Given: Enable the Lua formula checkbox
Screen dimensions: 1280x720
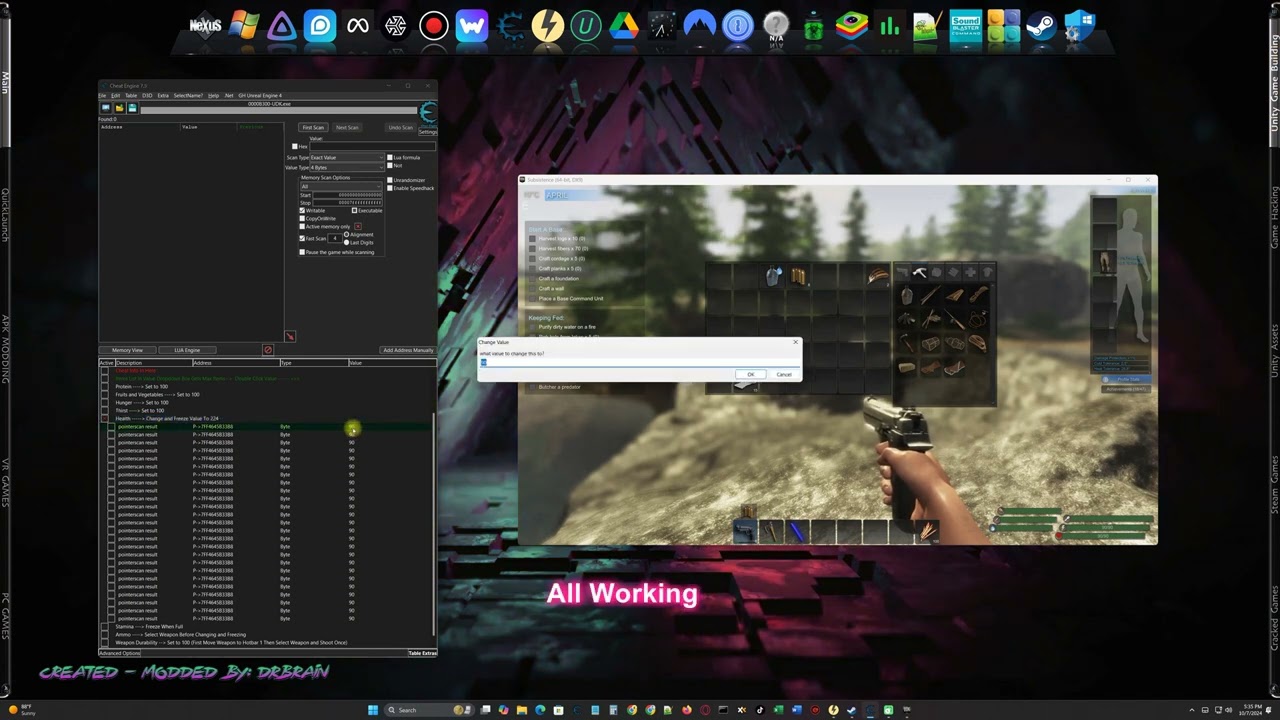Looking at the screenshot, I should tap(389, 157).
